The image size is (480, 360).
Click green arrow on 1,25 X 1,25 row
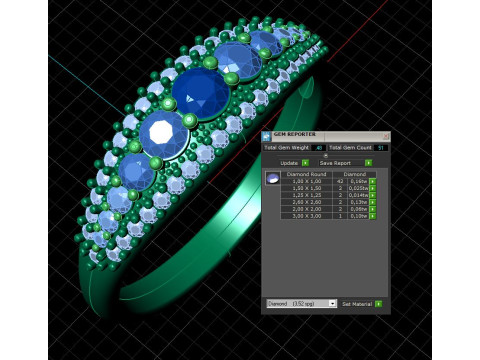[x=373, y=196]
